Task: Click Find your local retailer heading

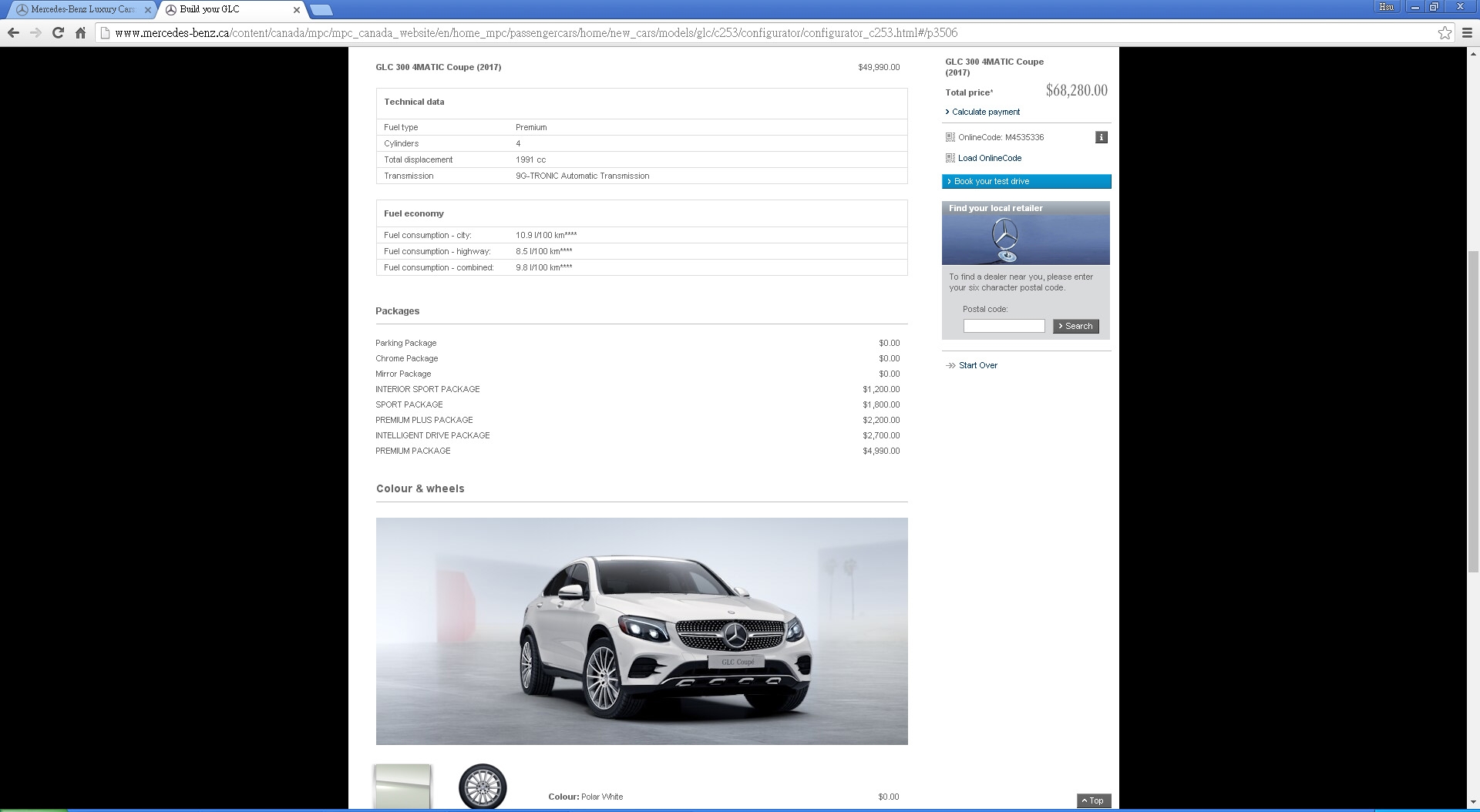Action: pyautogui.click(x=995, y=208)
